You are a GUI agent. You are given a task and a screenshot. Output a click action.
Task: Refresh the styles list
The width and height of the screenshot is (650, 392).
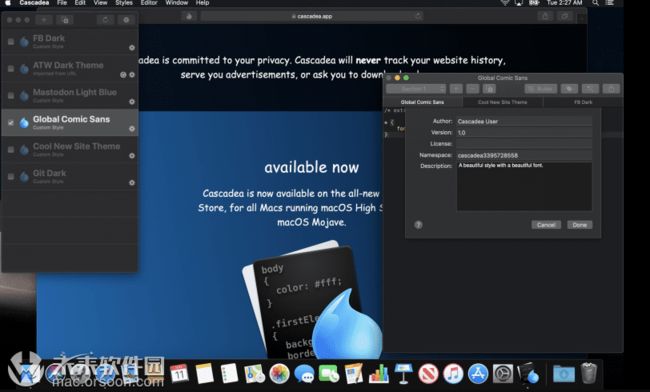[x=105, y=19]
